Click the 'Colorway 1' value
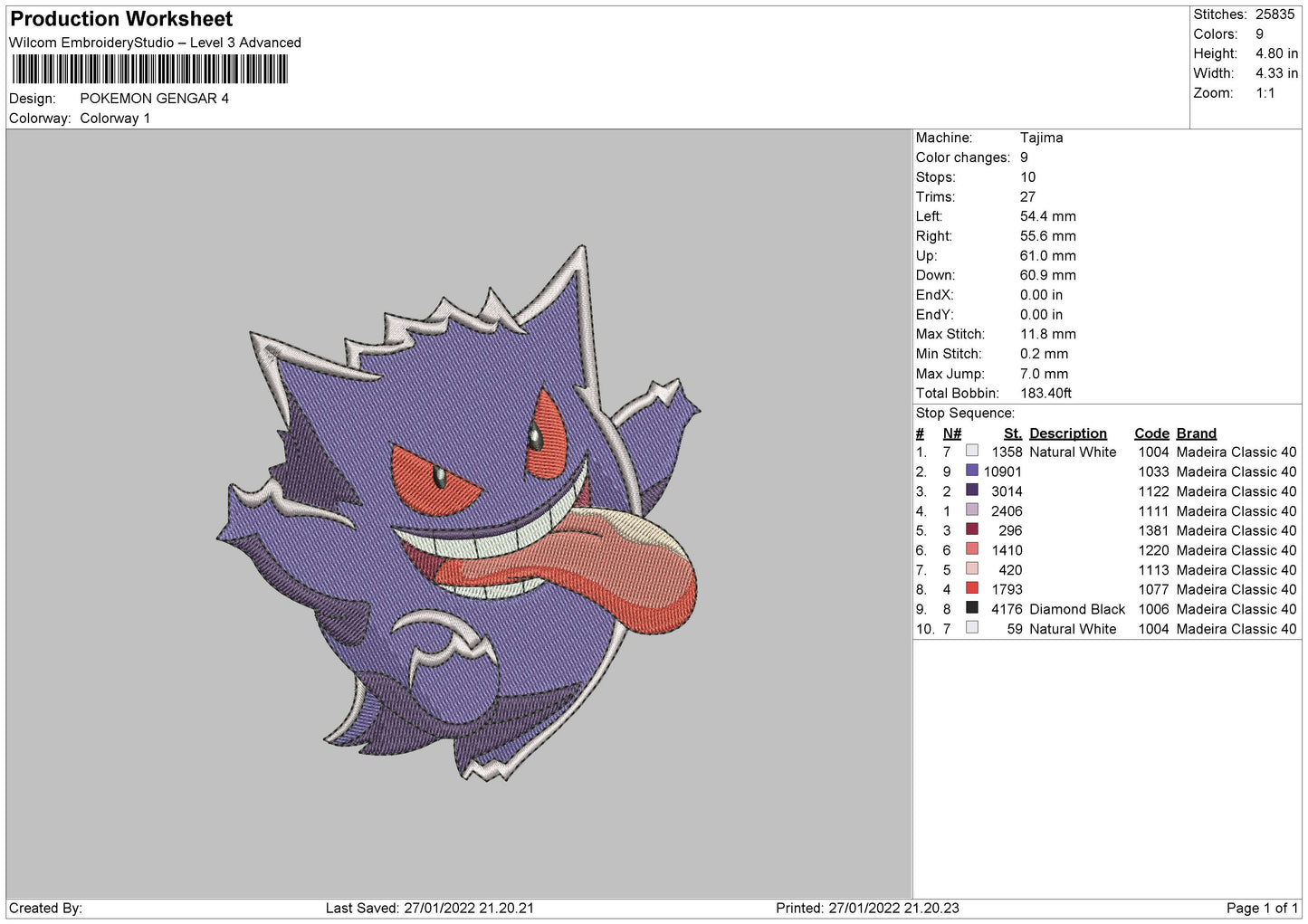Viewport: 1308px width, 924px height. 115,119
